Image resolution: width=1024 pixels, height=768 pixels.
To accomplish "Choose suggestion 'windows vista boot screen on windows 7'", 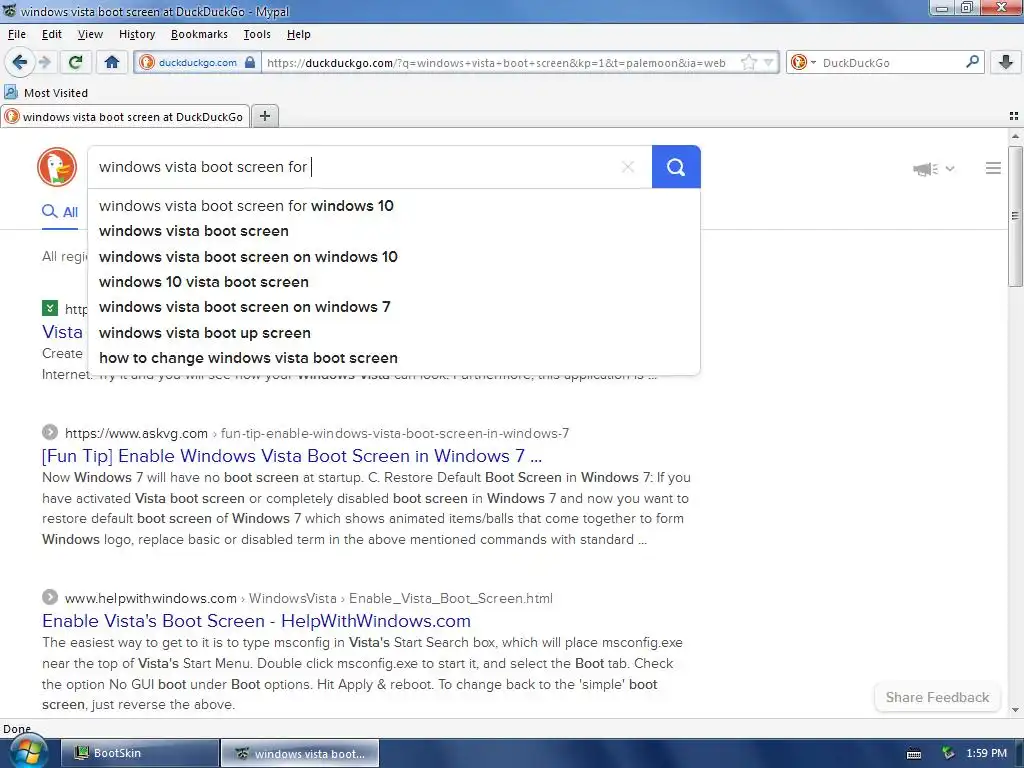I will pos(394,307).
